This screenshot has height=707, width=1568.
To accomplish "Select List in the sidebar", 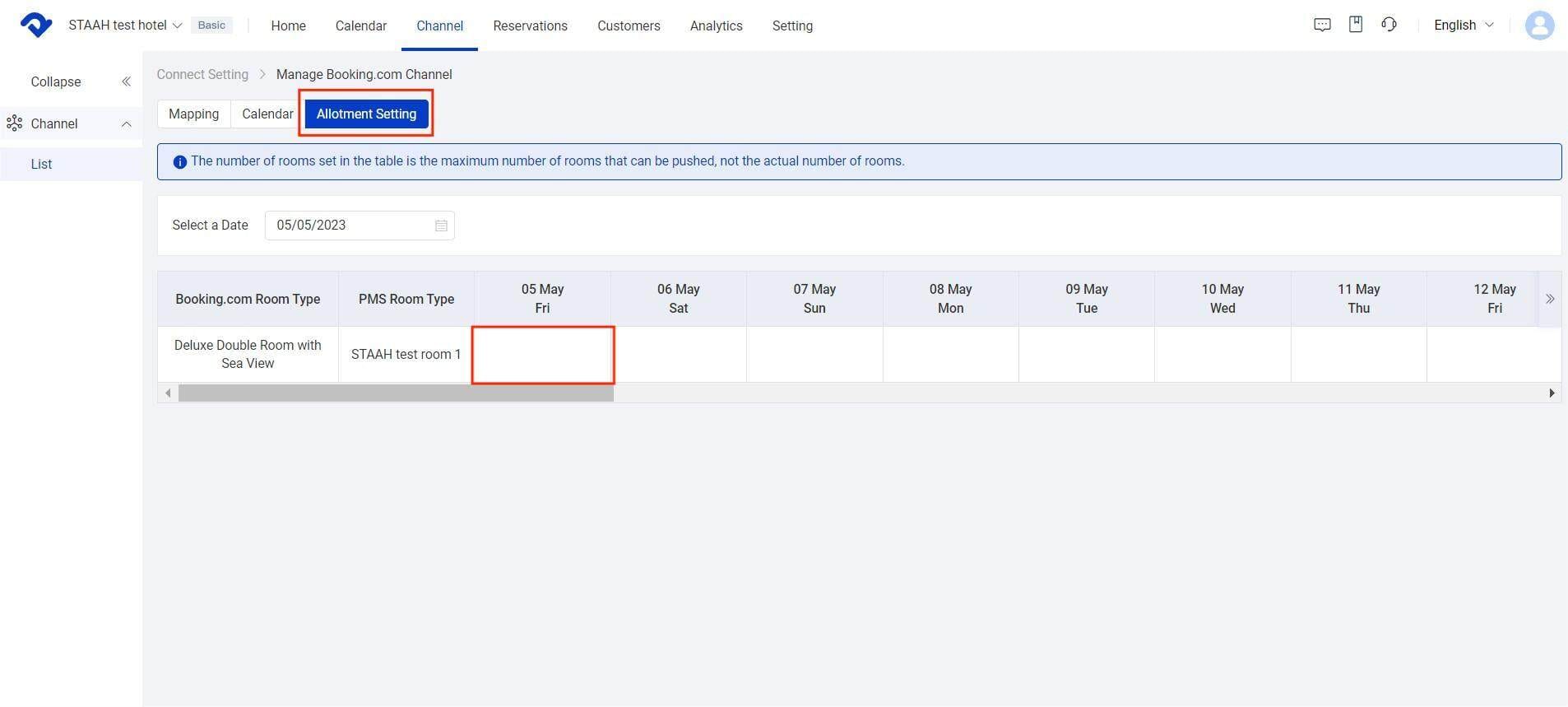I will [41, 164].
